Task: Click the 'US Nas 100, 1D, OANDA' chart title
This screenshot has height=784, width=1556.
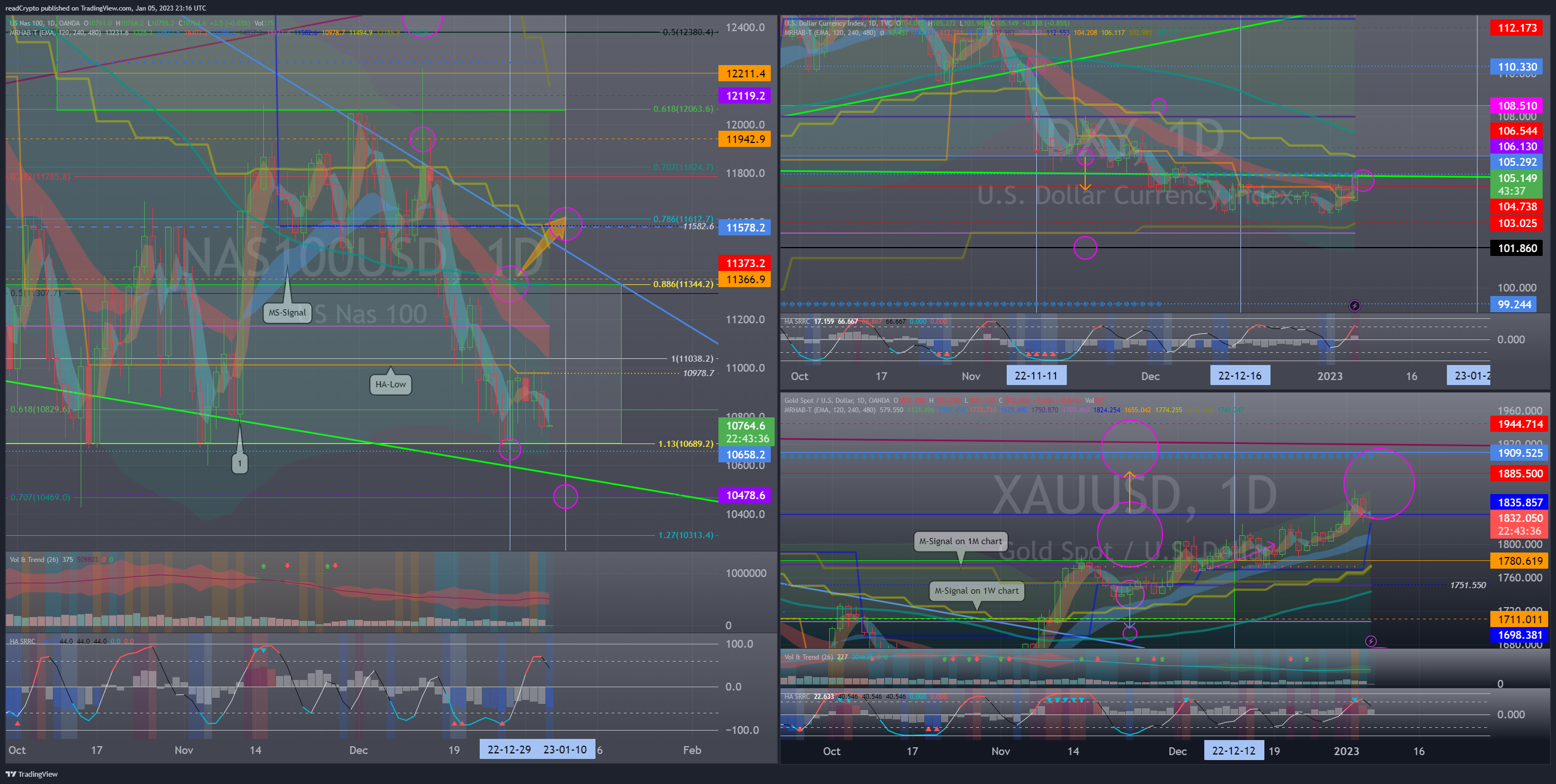Action: (x=45, y=23)
